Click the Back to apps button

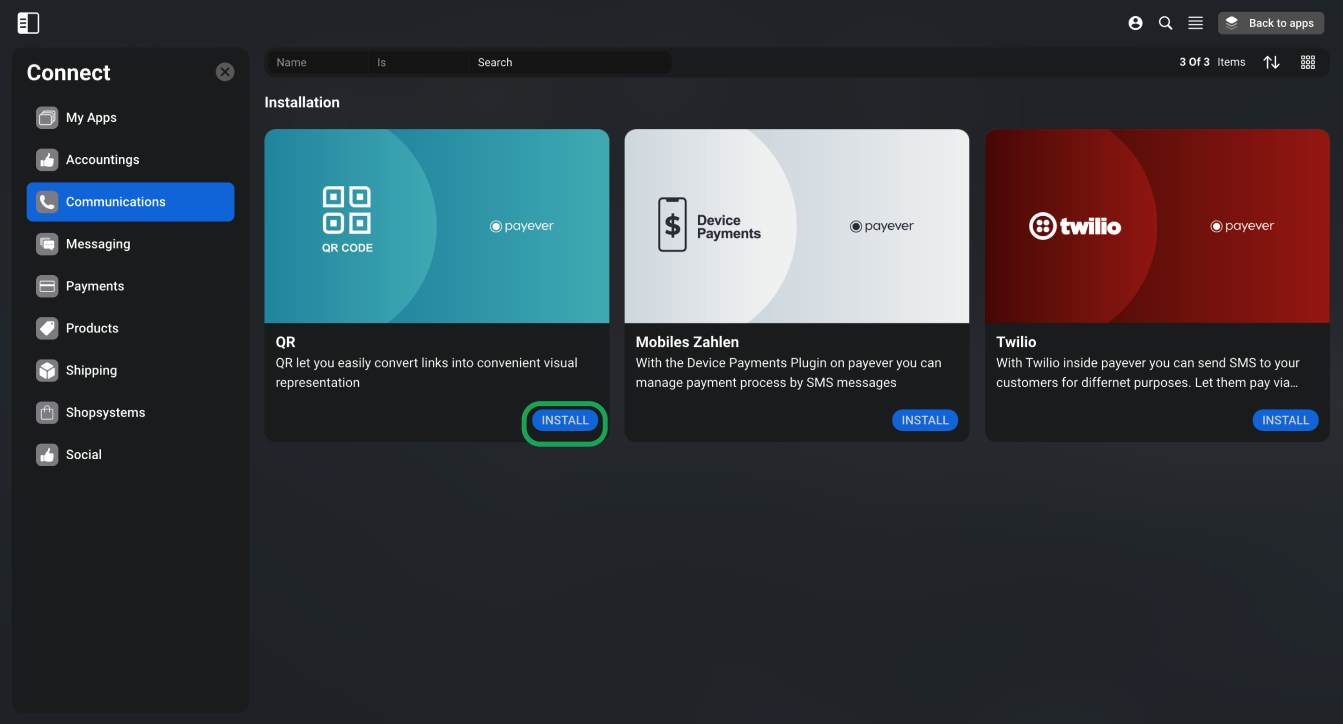[x=1271, y=23]
